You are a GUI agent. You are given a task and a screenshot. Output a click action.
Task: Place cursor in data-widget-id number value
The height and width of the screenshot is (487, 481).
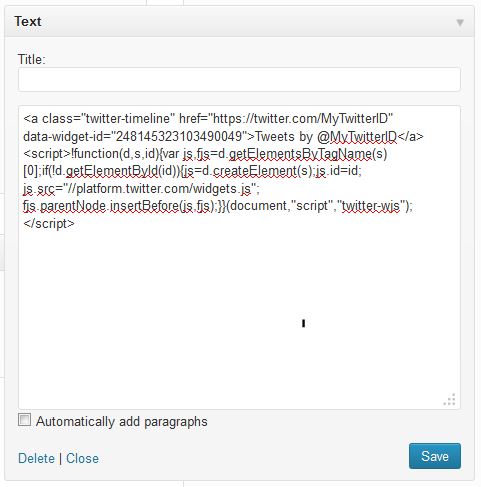pos(179,136)
